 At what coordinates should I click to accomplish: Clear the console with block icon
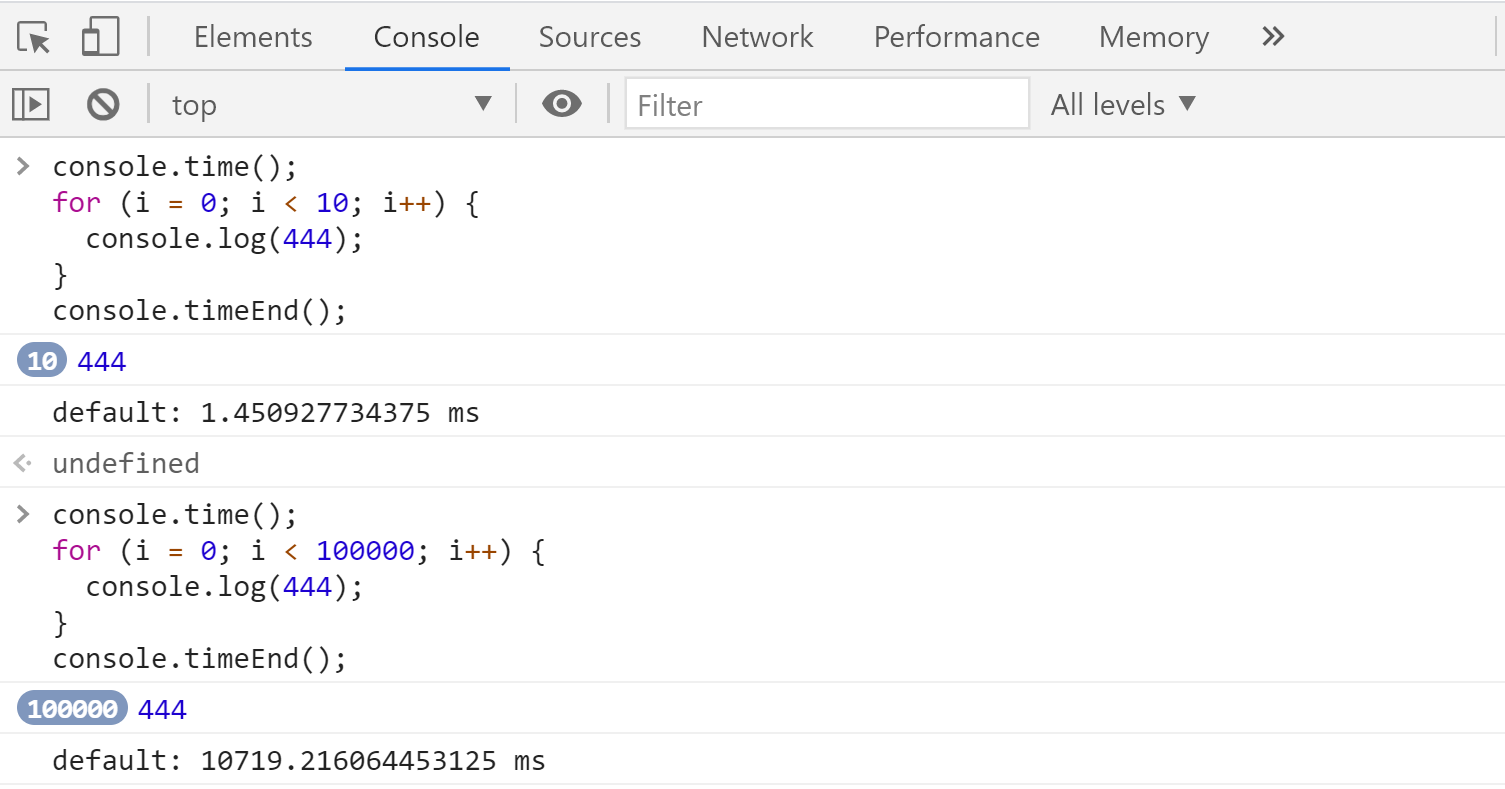click(103, 104)
